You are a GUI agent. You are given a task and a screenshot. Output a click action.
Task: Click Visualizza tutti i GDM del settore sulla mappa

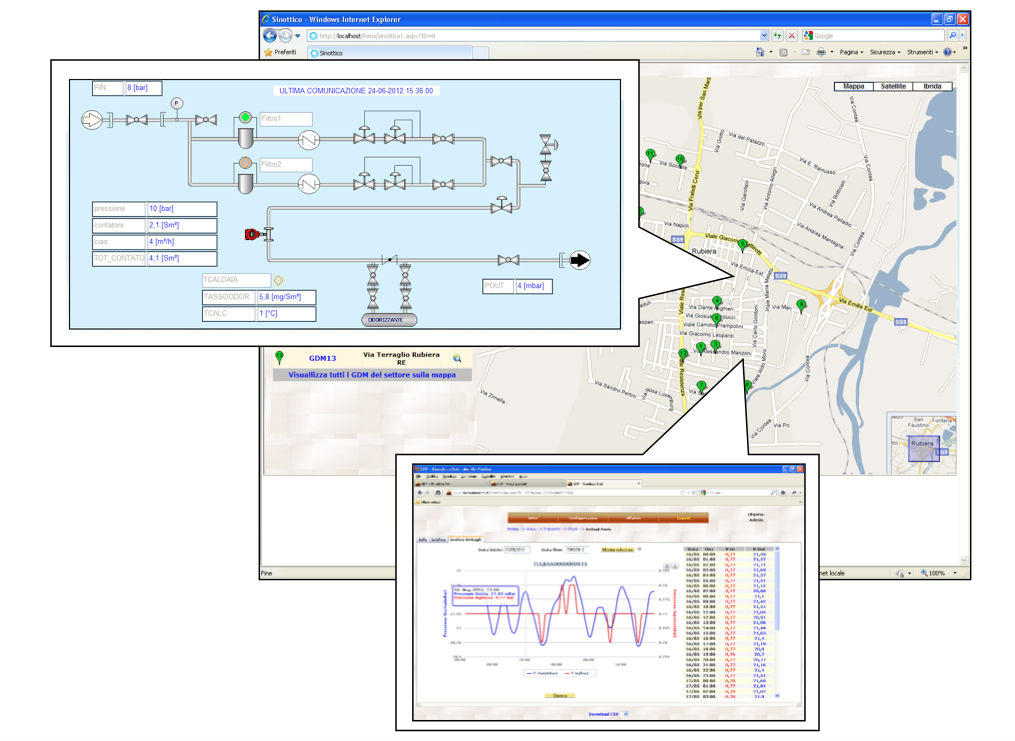(372, 375)
